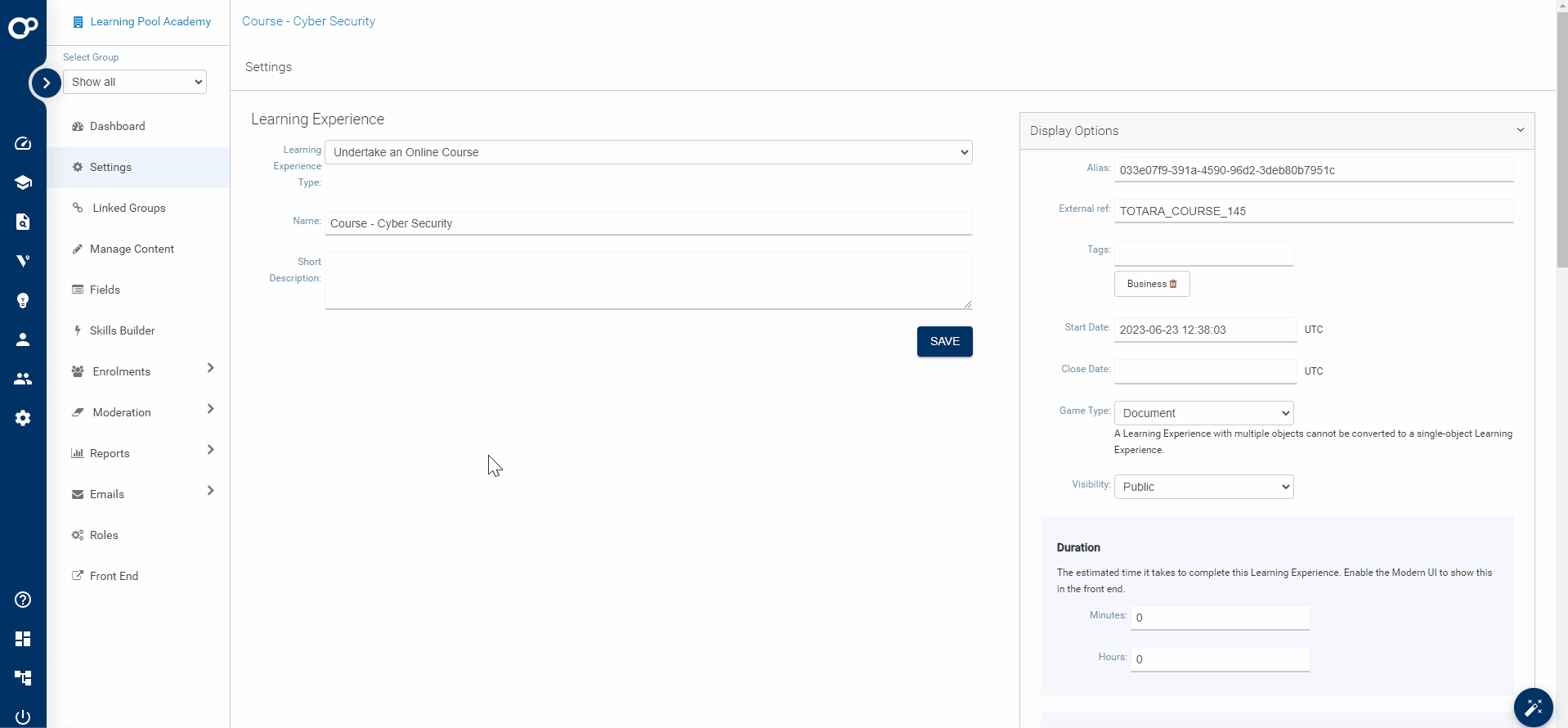This screenshot has width=1568, height=728.
Task: Open the Learning Experience Type dropdown
Action: (648, 152)
